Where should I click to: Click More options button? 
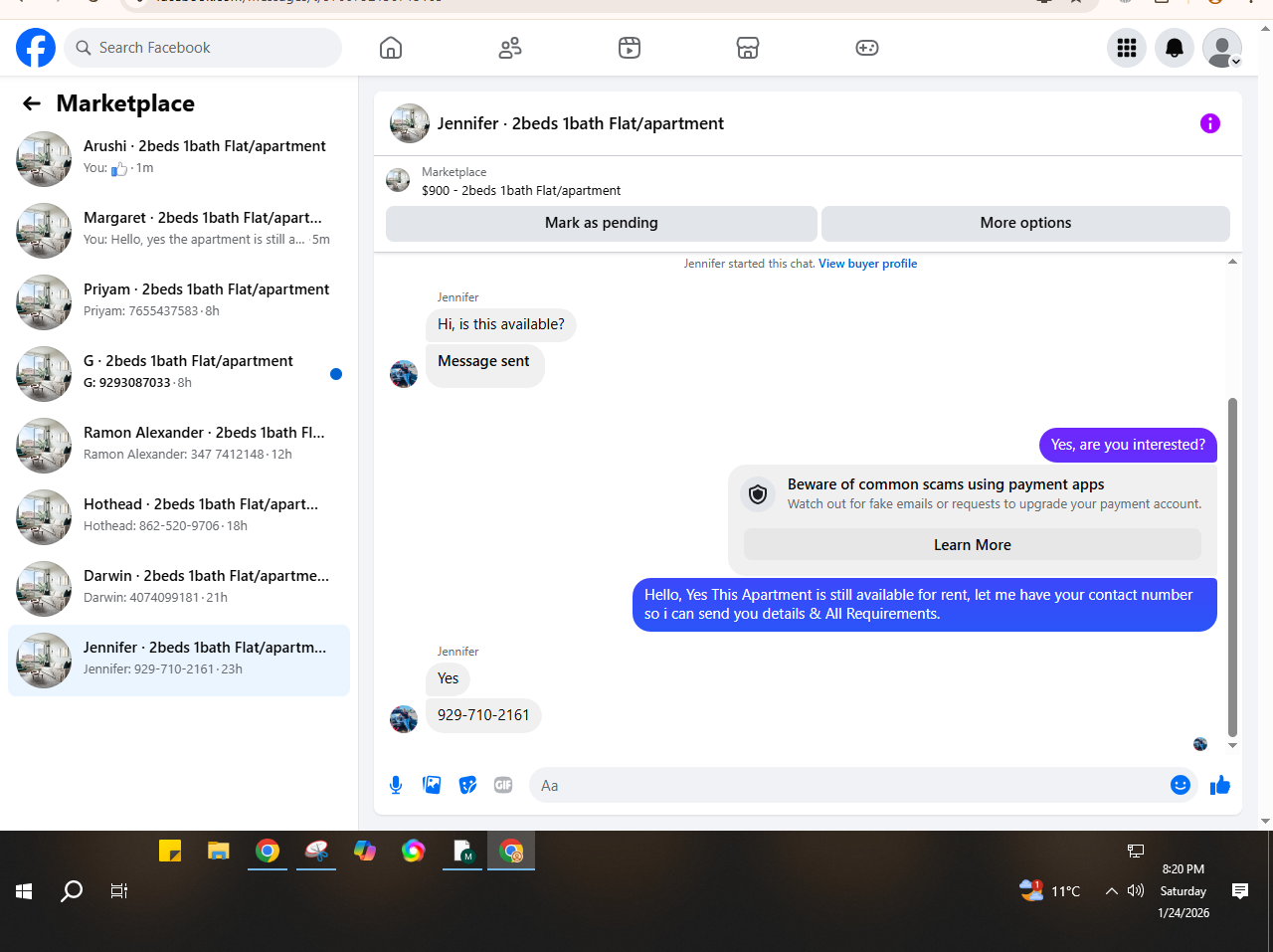point(1025,223)
